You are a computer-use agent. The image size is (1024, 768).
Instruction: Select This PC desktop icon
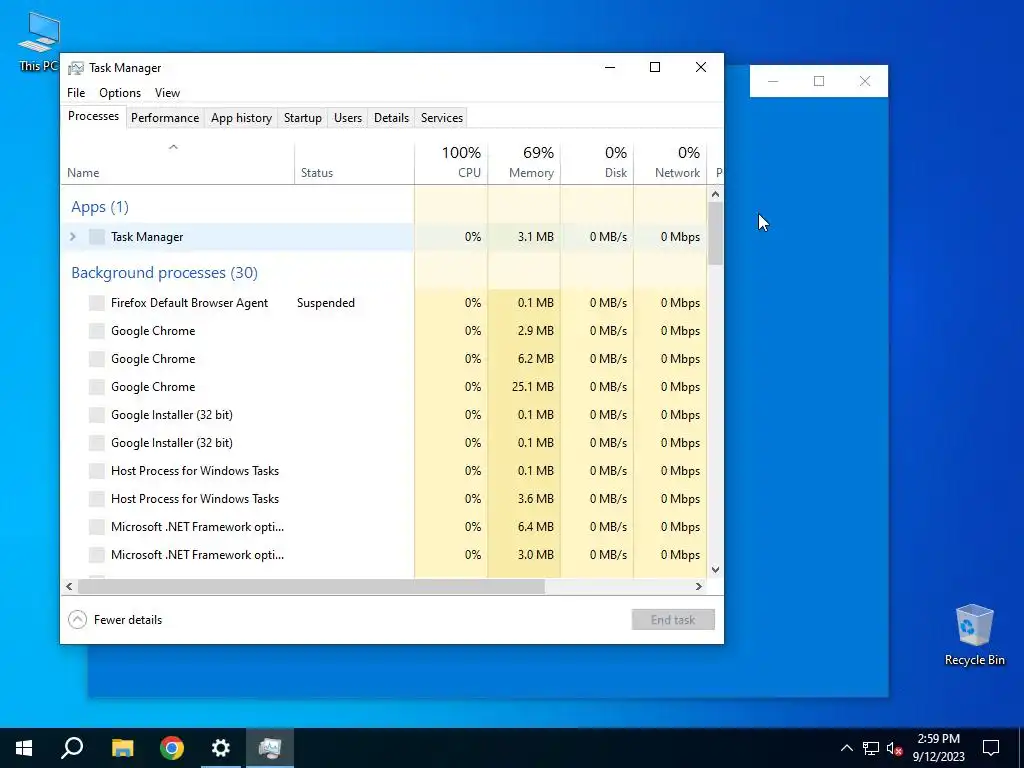click(39, 42)
